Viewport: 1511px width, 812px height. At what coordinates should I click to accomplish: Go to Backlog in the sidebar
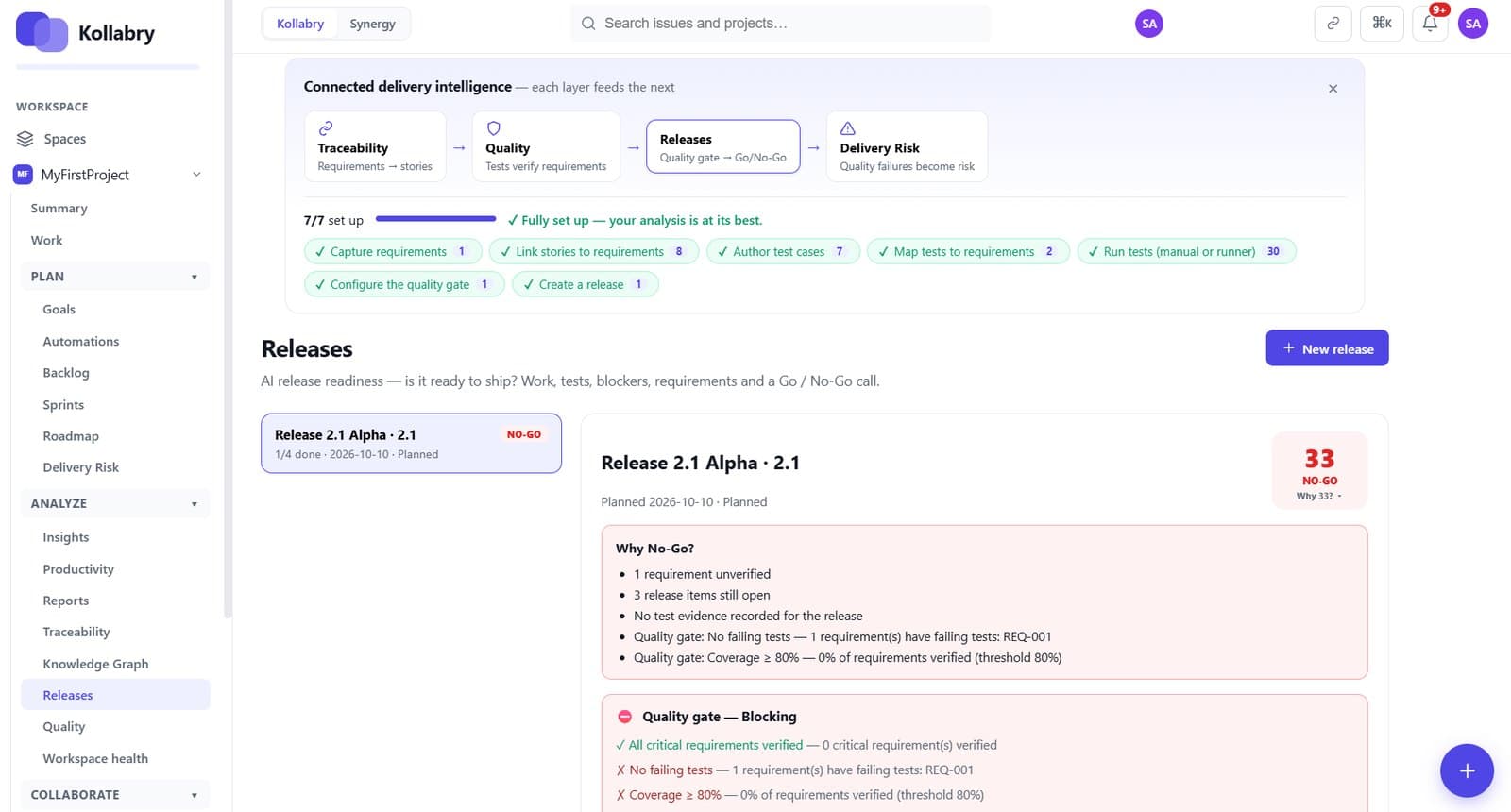66,373
